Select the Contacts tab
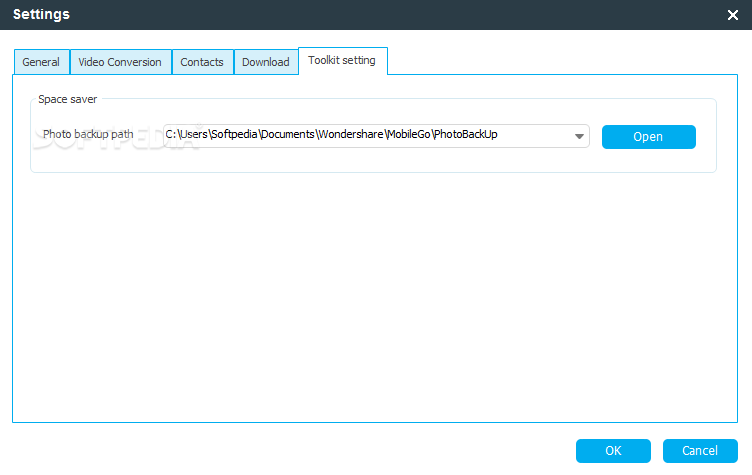752x475 pixels. click(x=202, y=62)
